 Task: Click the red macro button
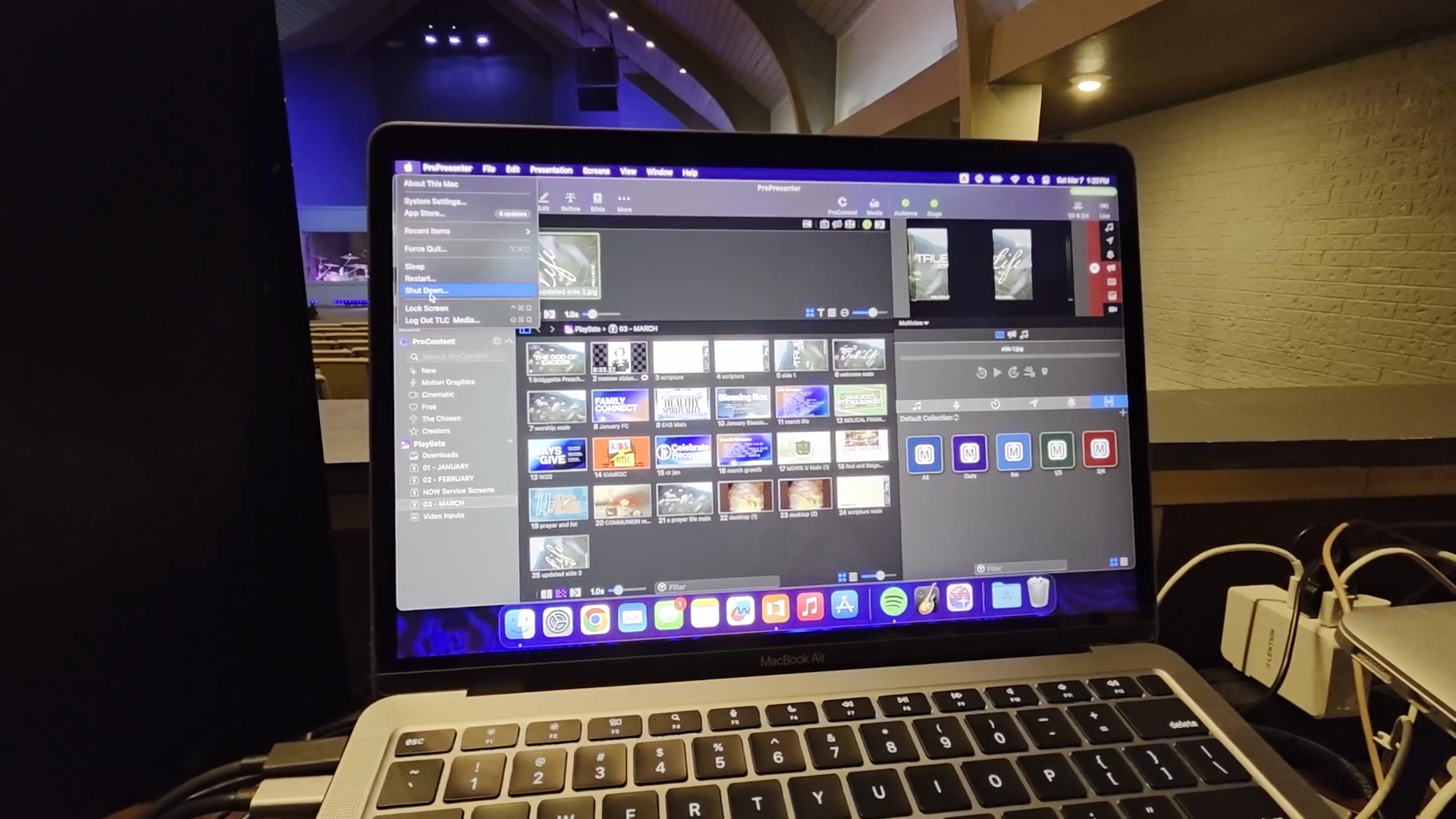[x=1099, y=451]
